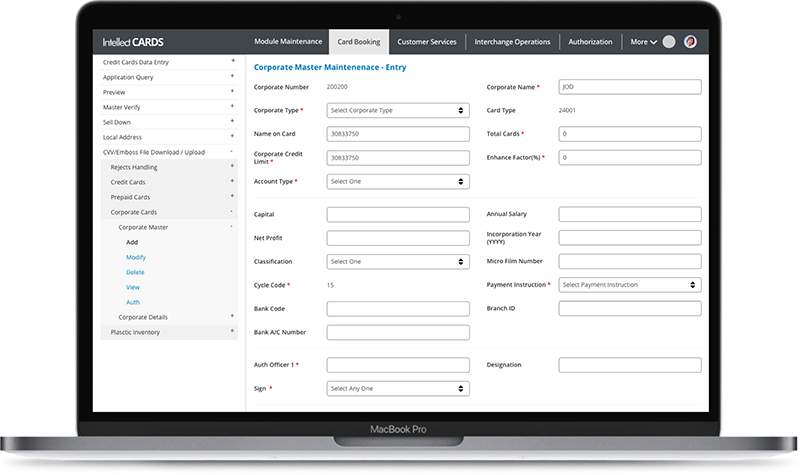Open the Classification dropdown
This screenshot has height=475, width=800.
(398, 262)
